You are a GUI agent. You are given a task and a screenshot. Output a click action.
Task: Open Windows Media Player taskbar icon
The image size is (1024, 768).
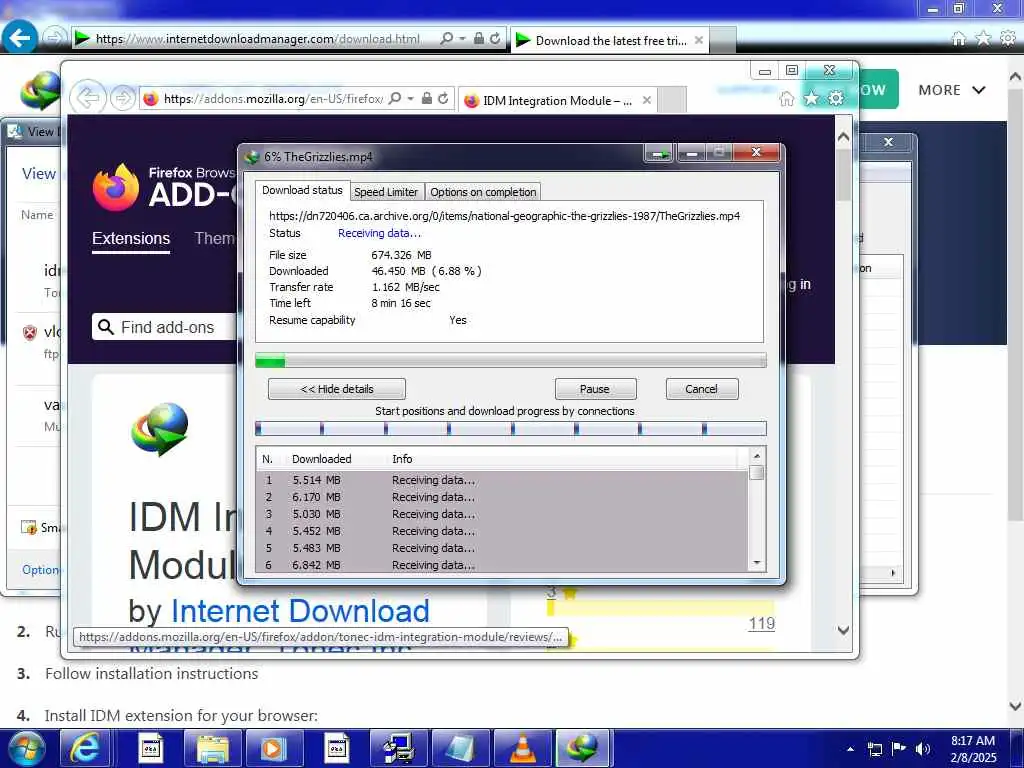274,748
